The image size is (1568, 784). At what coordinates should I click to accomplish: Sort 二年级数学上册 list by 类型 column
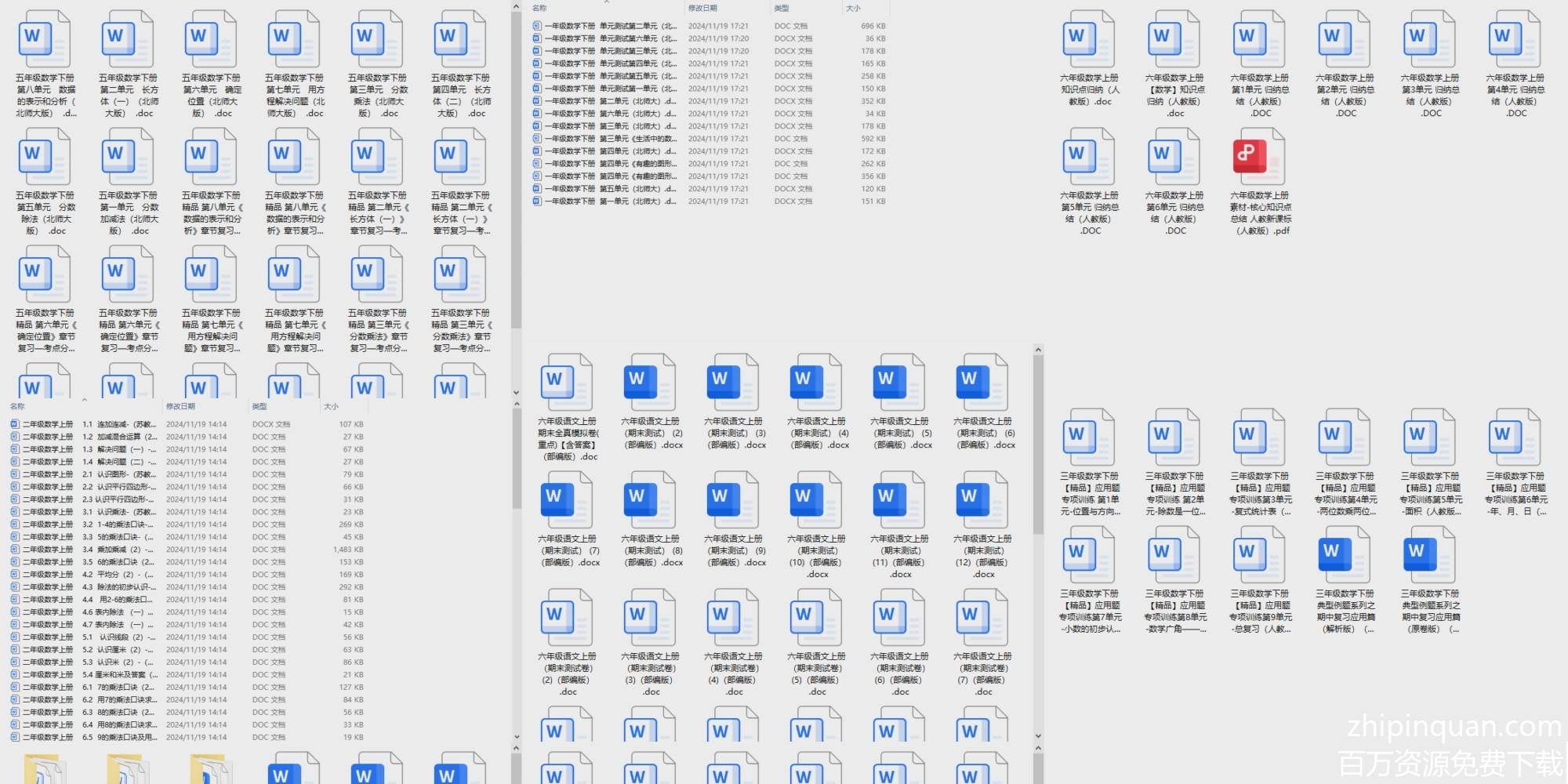pyautogui.click(x=260, y=406)
